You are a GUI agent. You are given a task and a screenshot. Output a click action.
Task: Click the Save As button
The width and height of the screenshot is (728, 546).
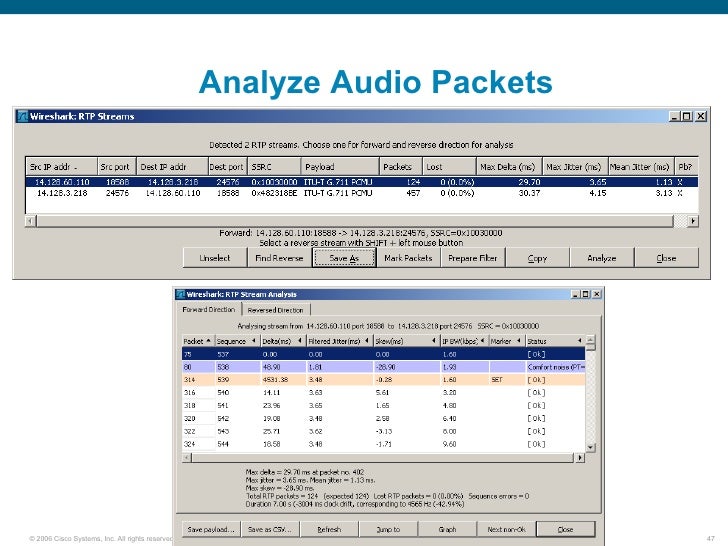tap(344, 258)
